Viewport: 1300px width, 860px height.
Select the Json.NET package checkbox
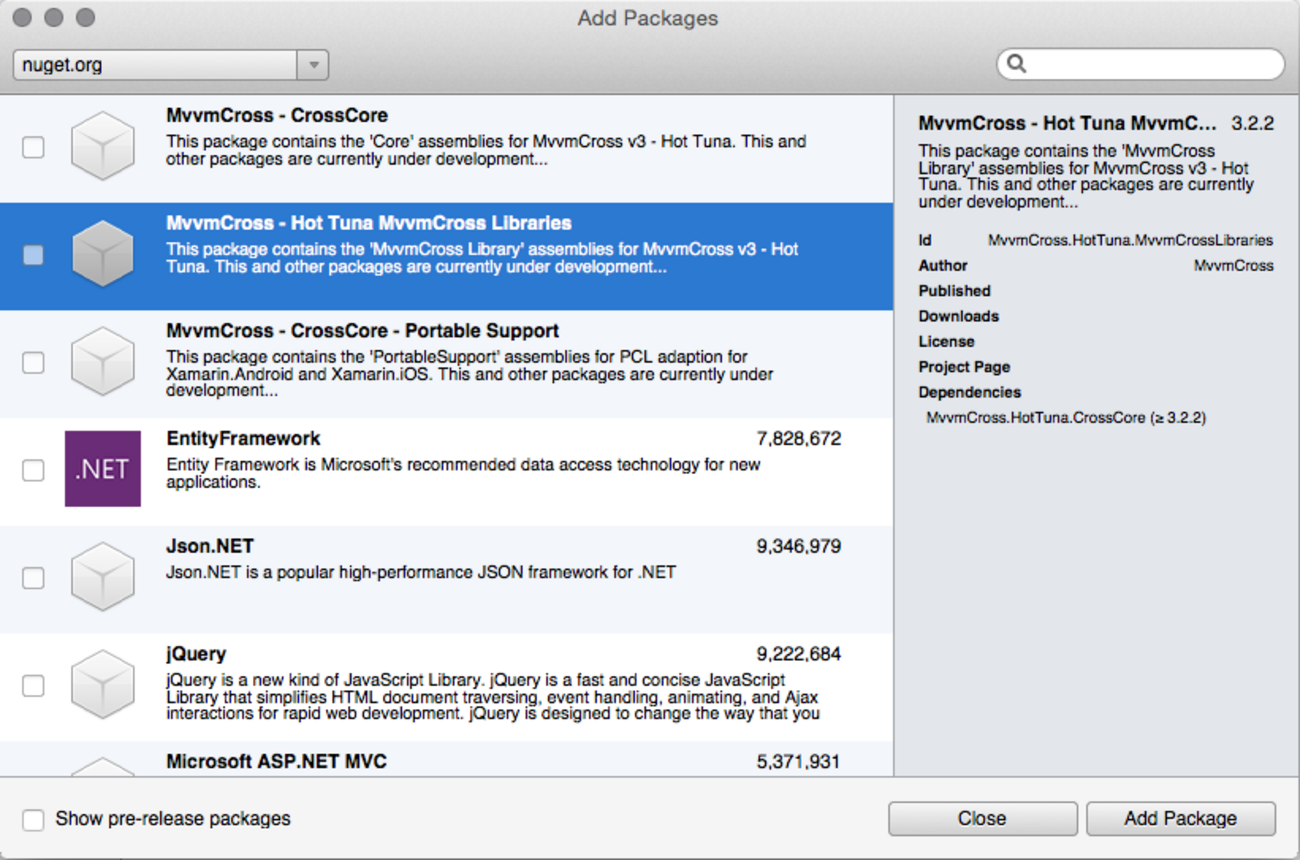tap(33, 578)
